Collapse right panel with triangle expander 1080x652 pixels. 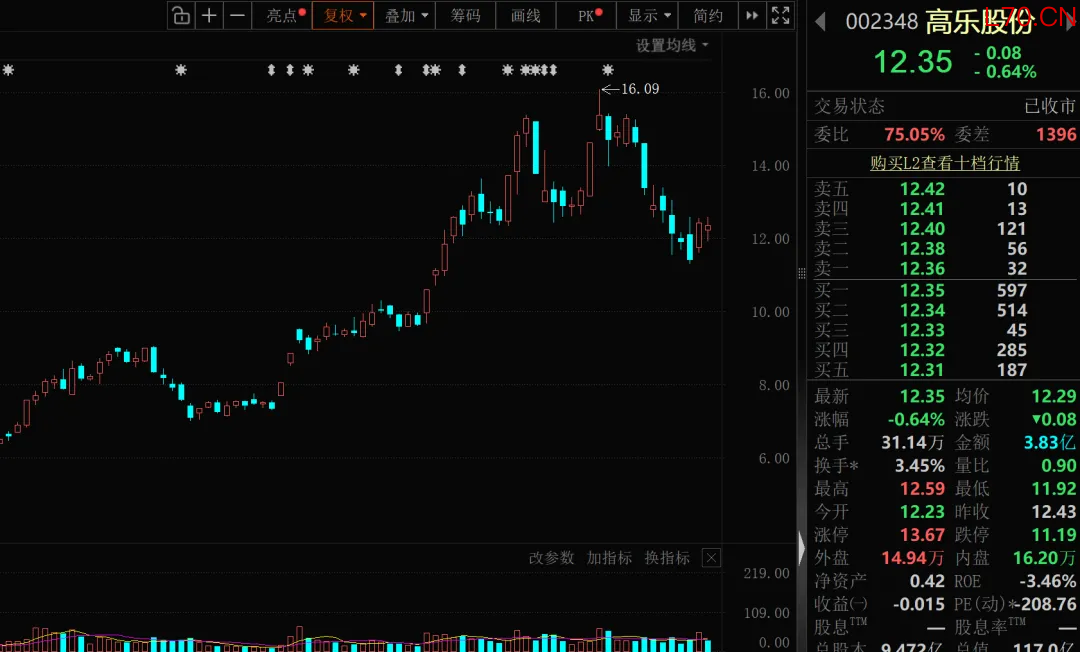tap(802, 549)
